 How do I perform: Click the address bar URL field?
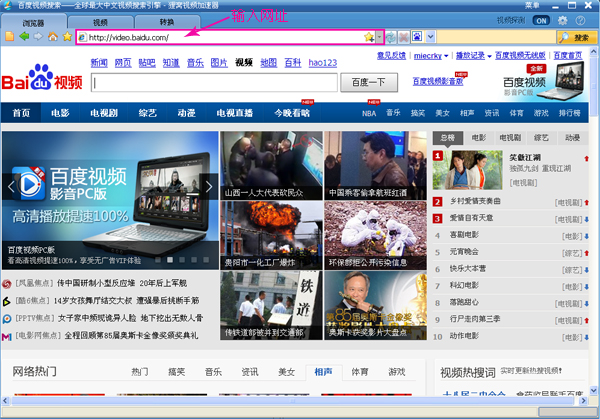225,37
